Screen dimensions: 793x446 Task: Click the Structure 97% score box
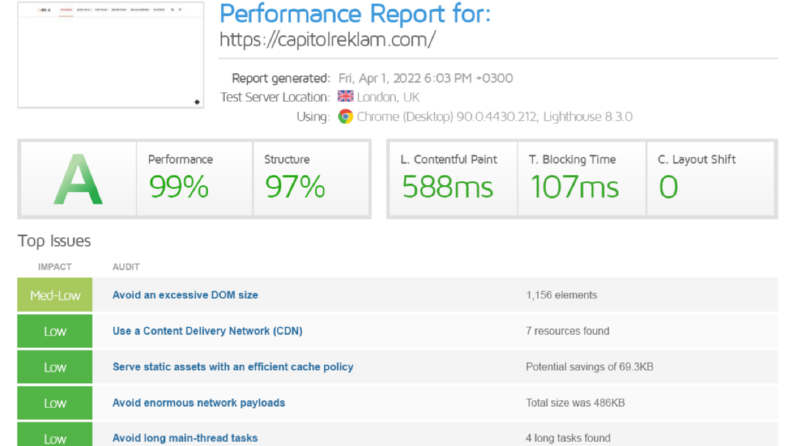tap(311, 179)
